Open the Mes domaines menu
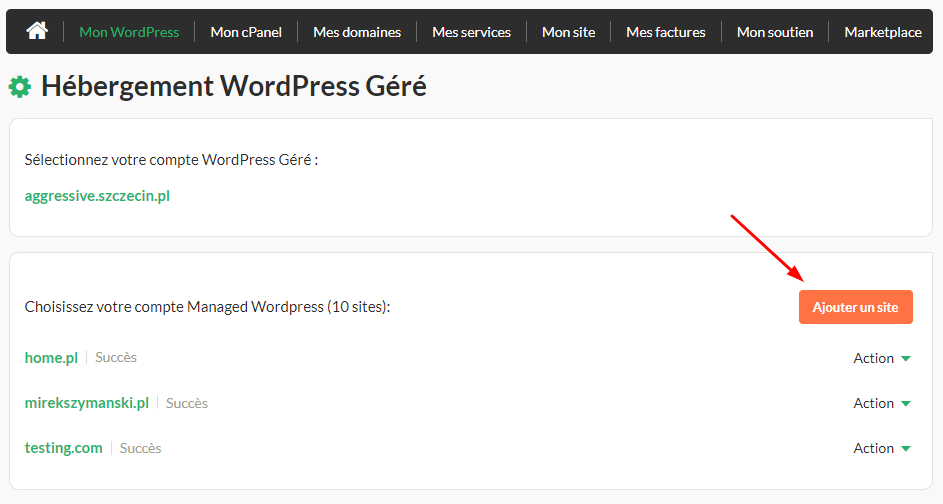943x504 pixels. click(357, 32)
